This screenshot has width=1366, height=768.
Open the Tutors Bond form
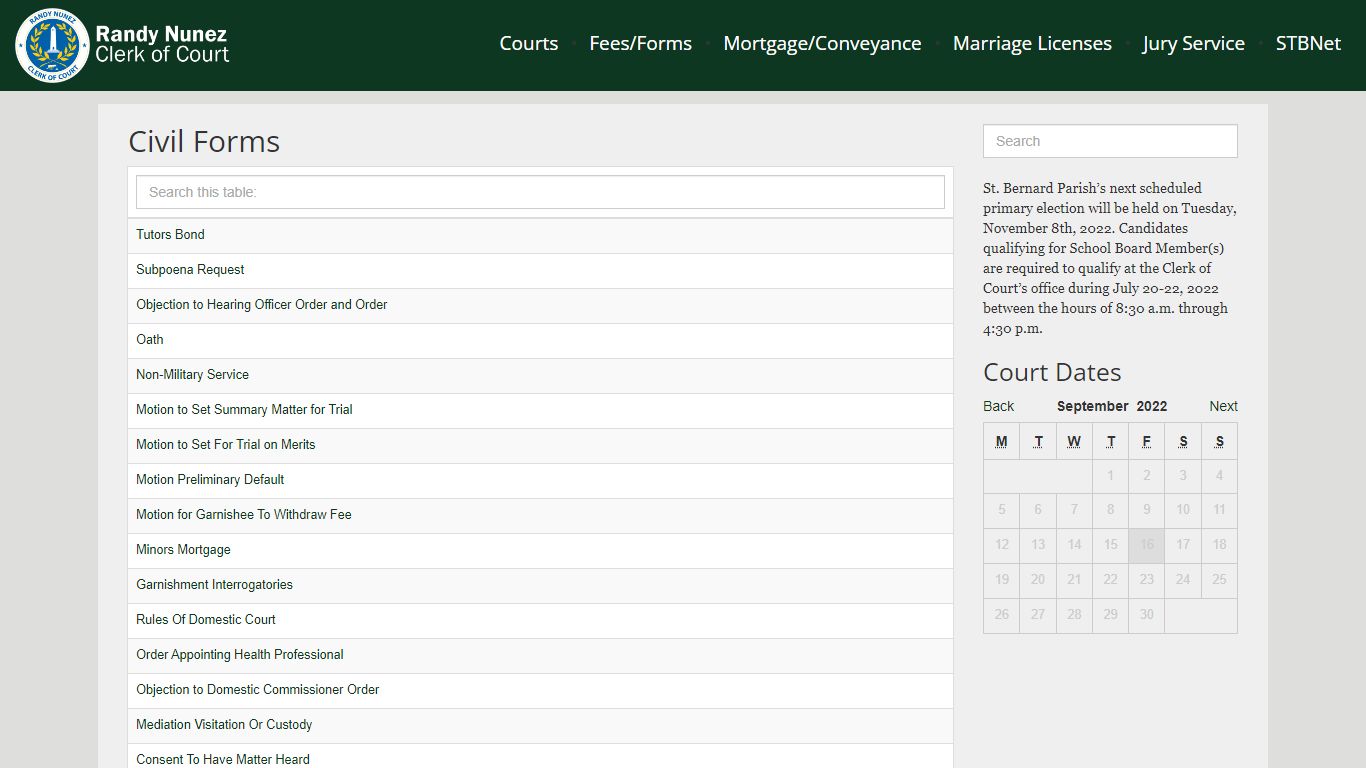click(170, 235)
